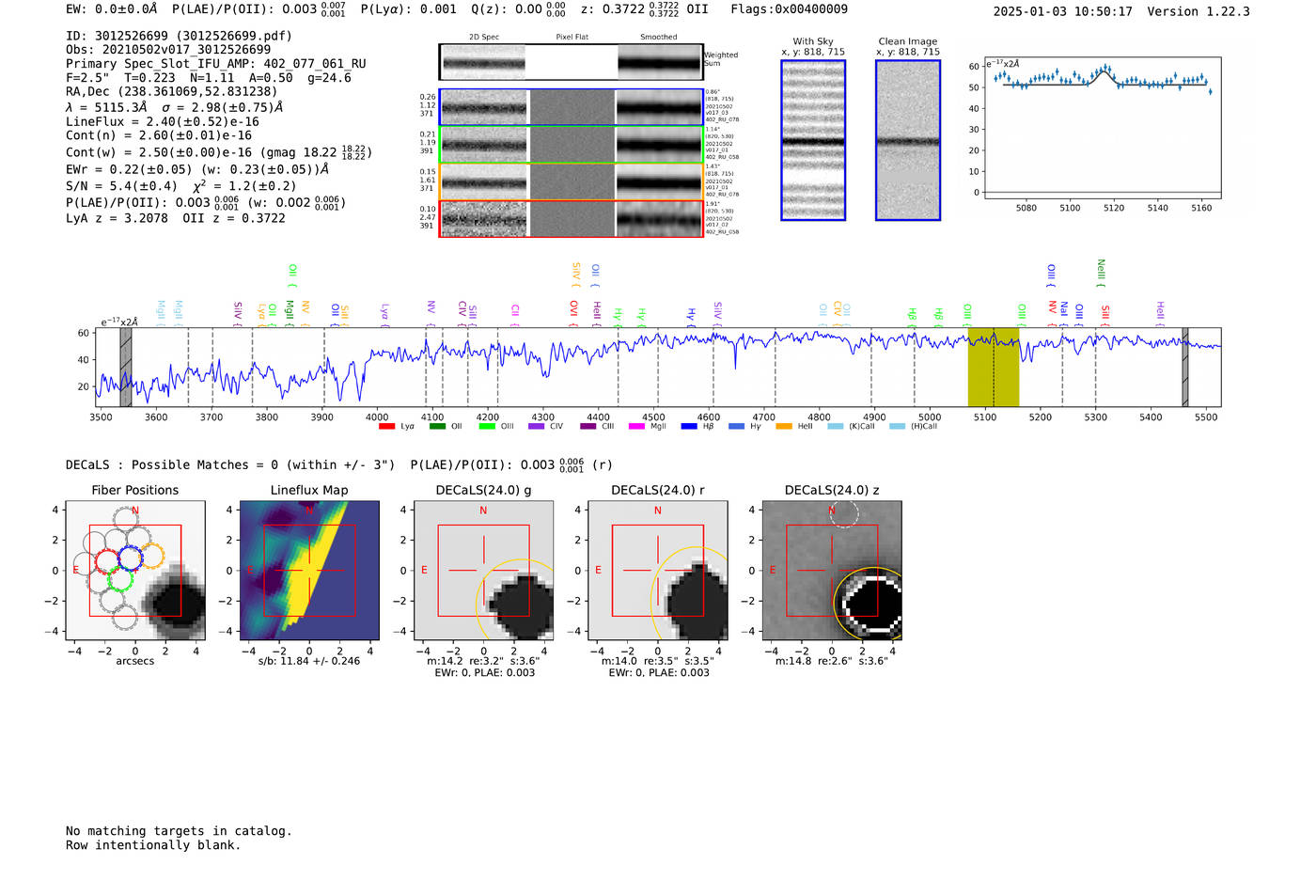The height and width of the screenshot is (896, 1316).
Task: Click the green NeIII line label
Action: pyautogui.click(x=1102, y=274)
